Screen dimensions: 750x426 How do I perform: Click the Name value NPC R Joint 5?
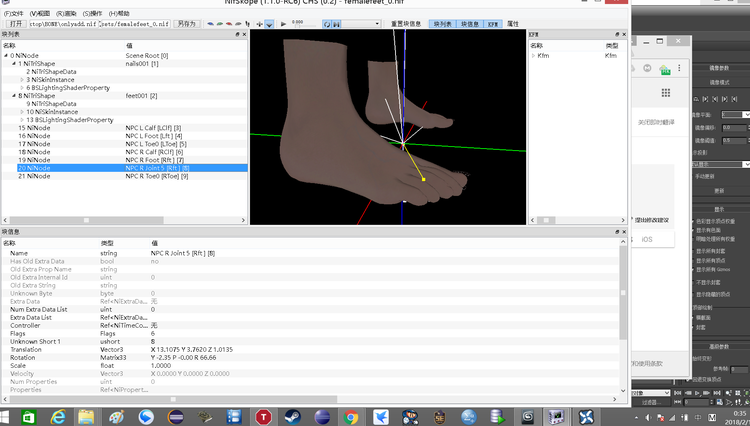pyautogui.click(x=183, y=253)
